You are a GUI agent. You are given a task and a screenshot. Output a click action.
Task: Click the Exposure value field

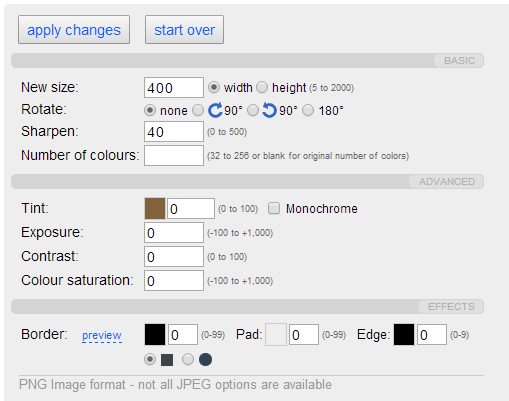tap(174, 233)
